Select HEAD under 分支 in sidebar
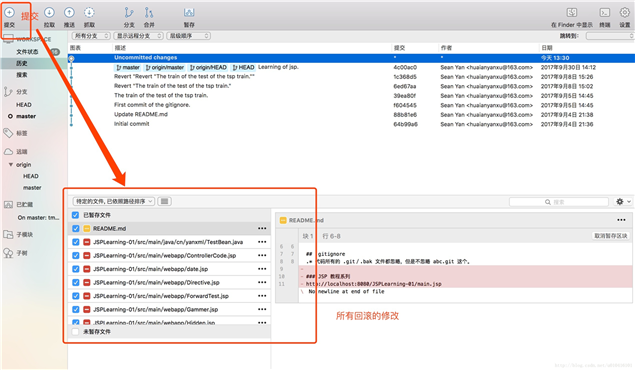635x370 pixels. pyautogui.click(x=24, y=104)
